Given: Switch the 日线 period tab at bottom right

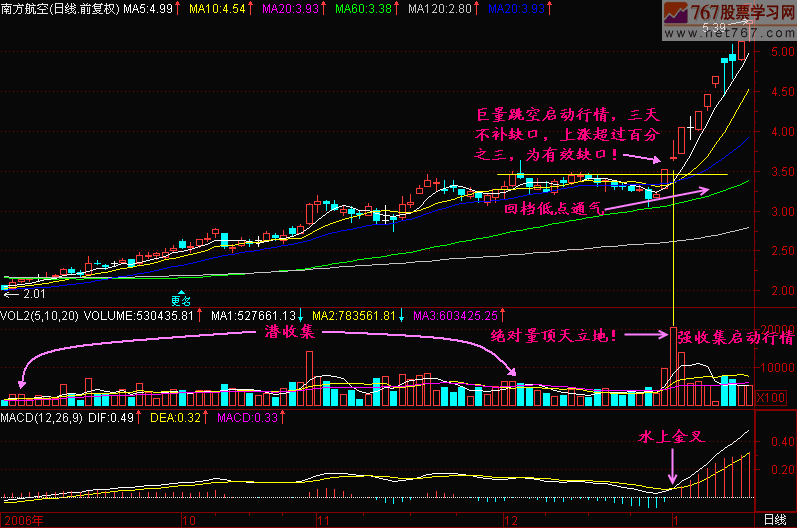Looking at the screenshot, I should [x=774, y=520].
